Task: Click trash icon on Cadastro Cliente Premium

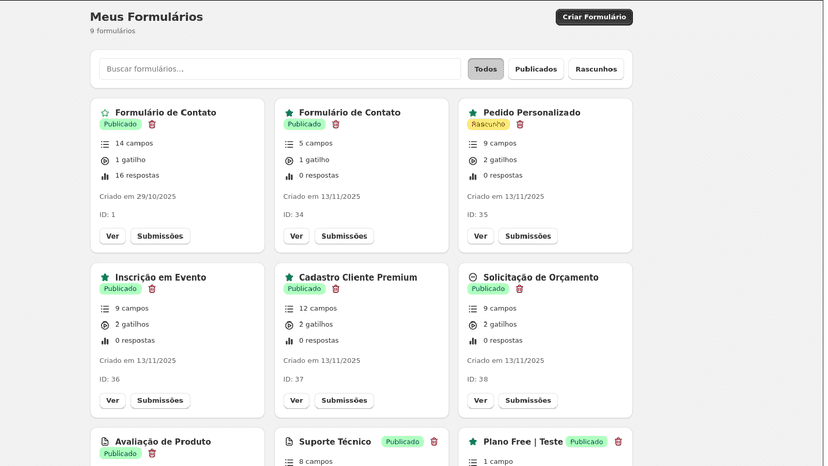Action: click(336, 289)
